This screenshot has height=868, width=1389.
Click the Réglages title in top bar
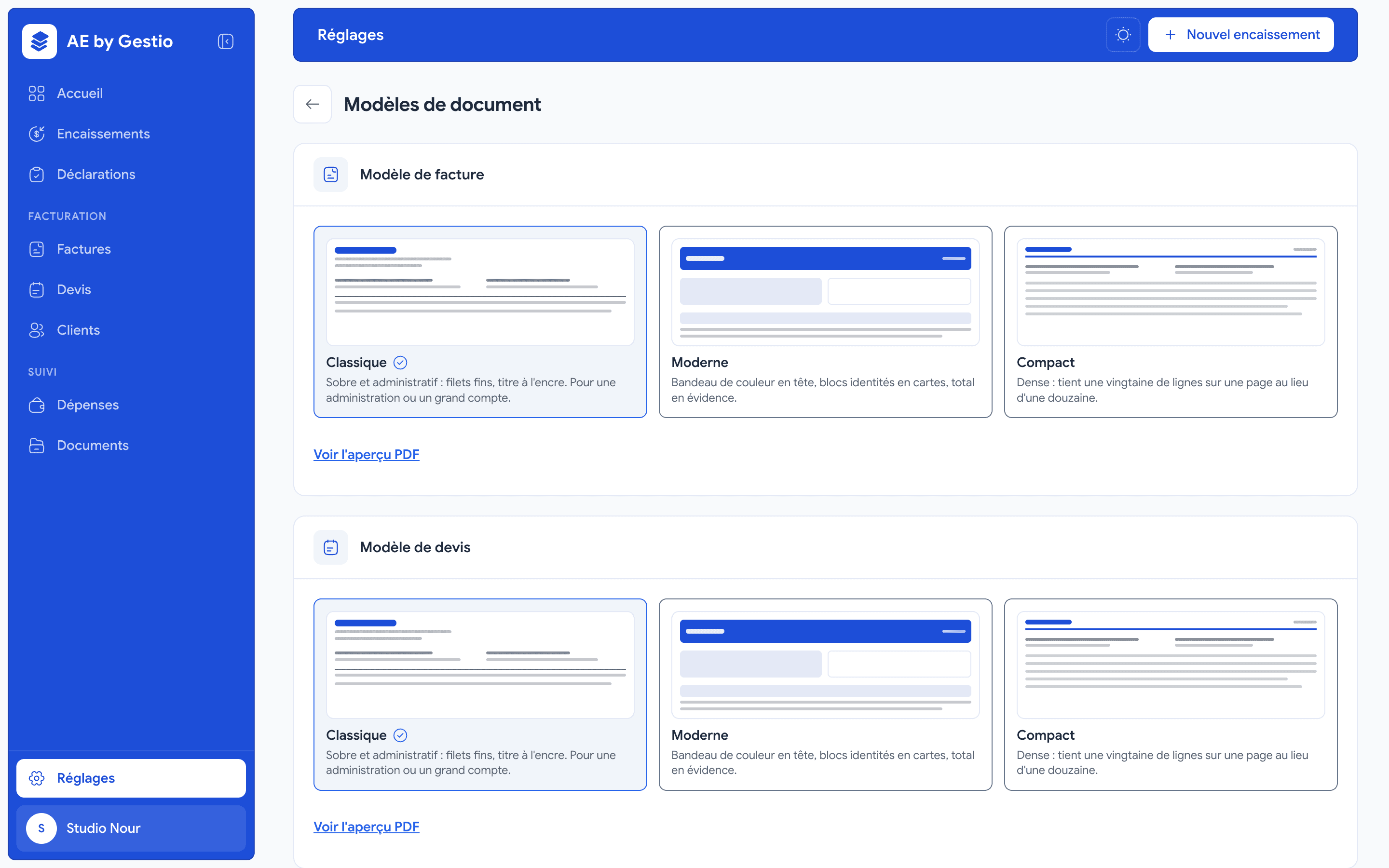[350, 35]
